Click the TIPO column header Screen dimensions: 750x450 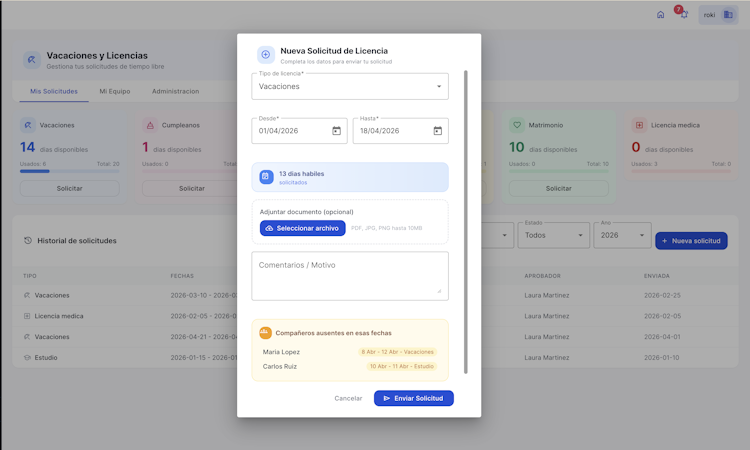coord(30,276)
